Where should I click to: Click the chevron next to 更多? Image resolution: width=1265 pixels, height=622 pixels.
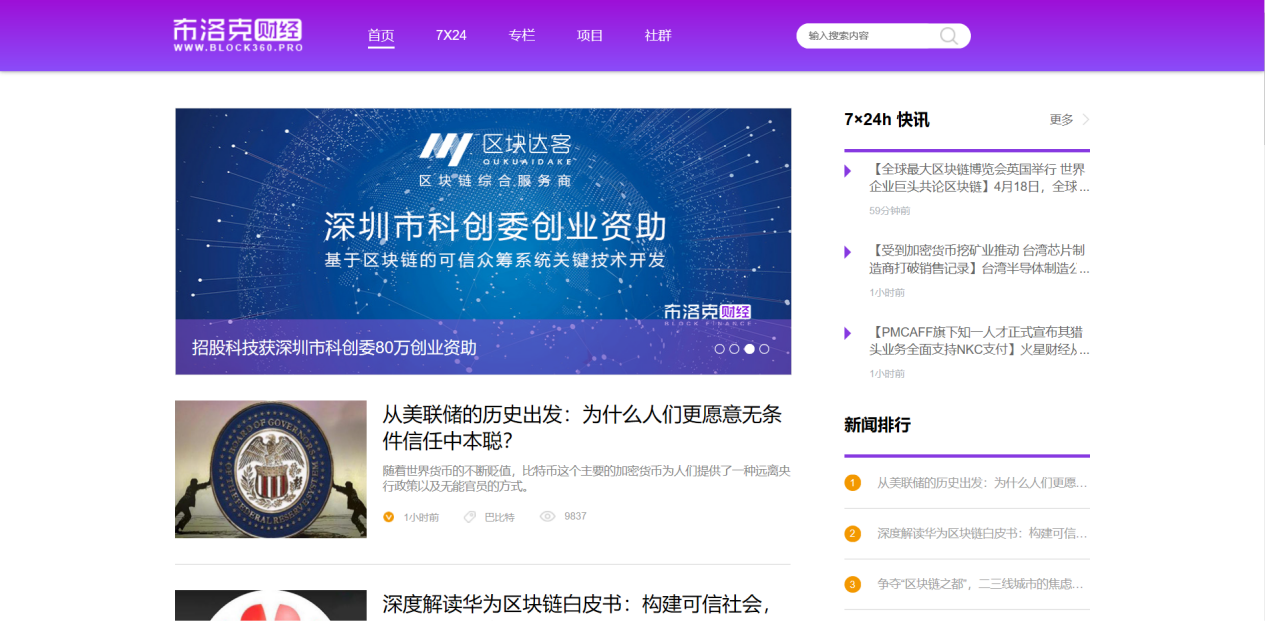[1086, 120]
